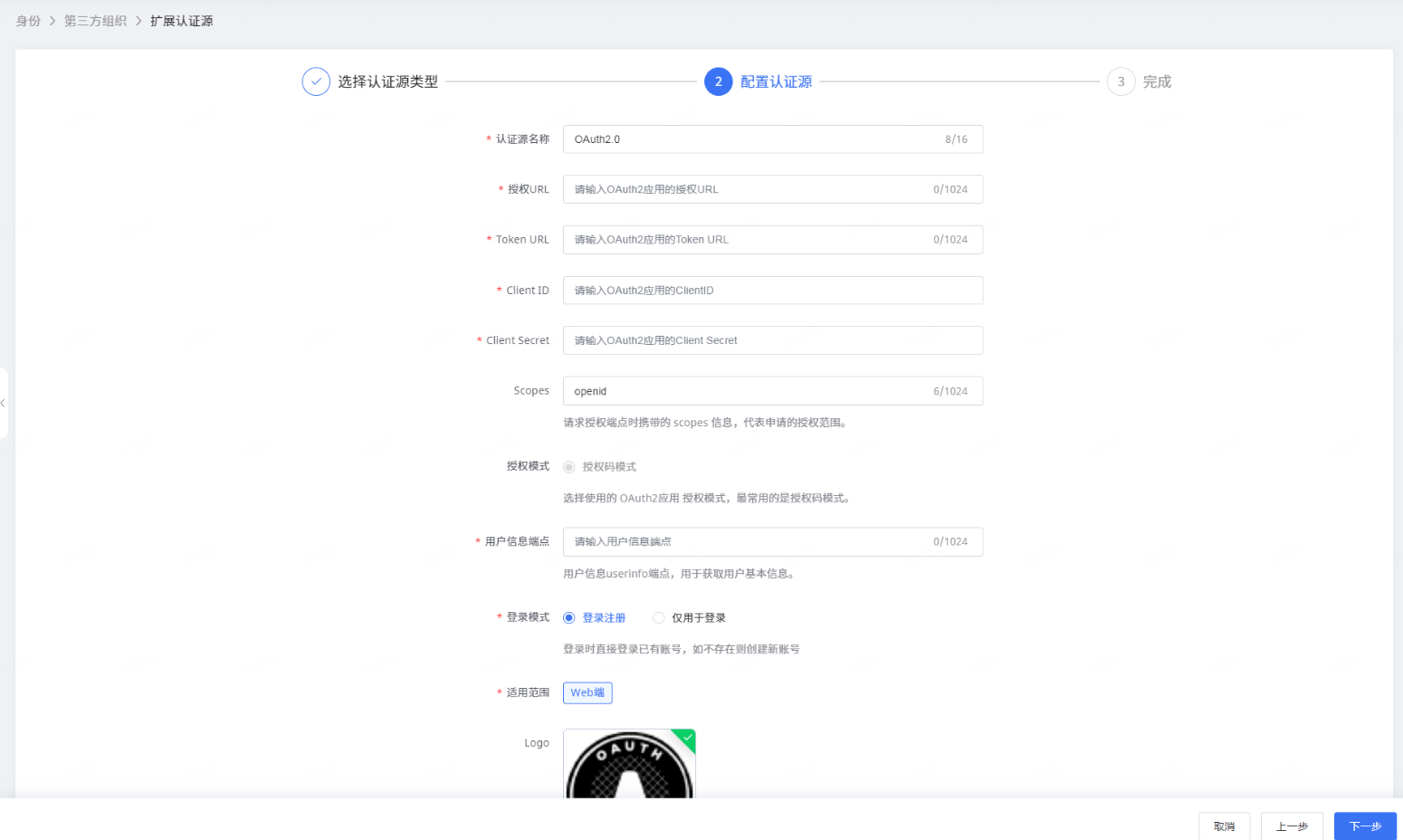The width and height of the screenshot is (1403, 840).
Task: Select the 仅用于登录 radio option
Action: [x=659, y=617]
